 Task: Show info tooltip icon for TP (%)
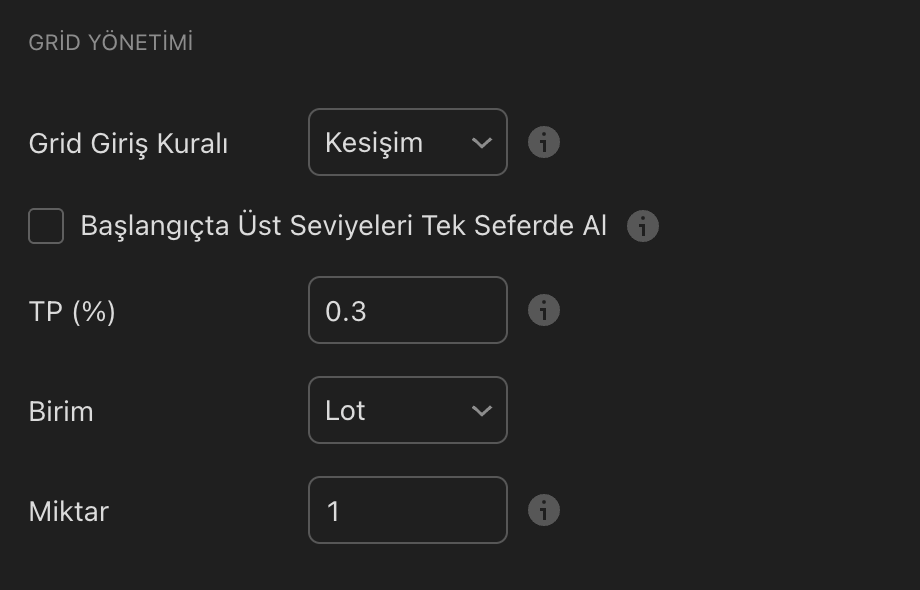[543, 311]
